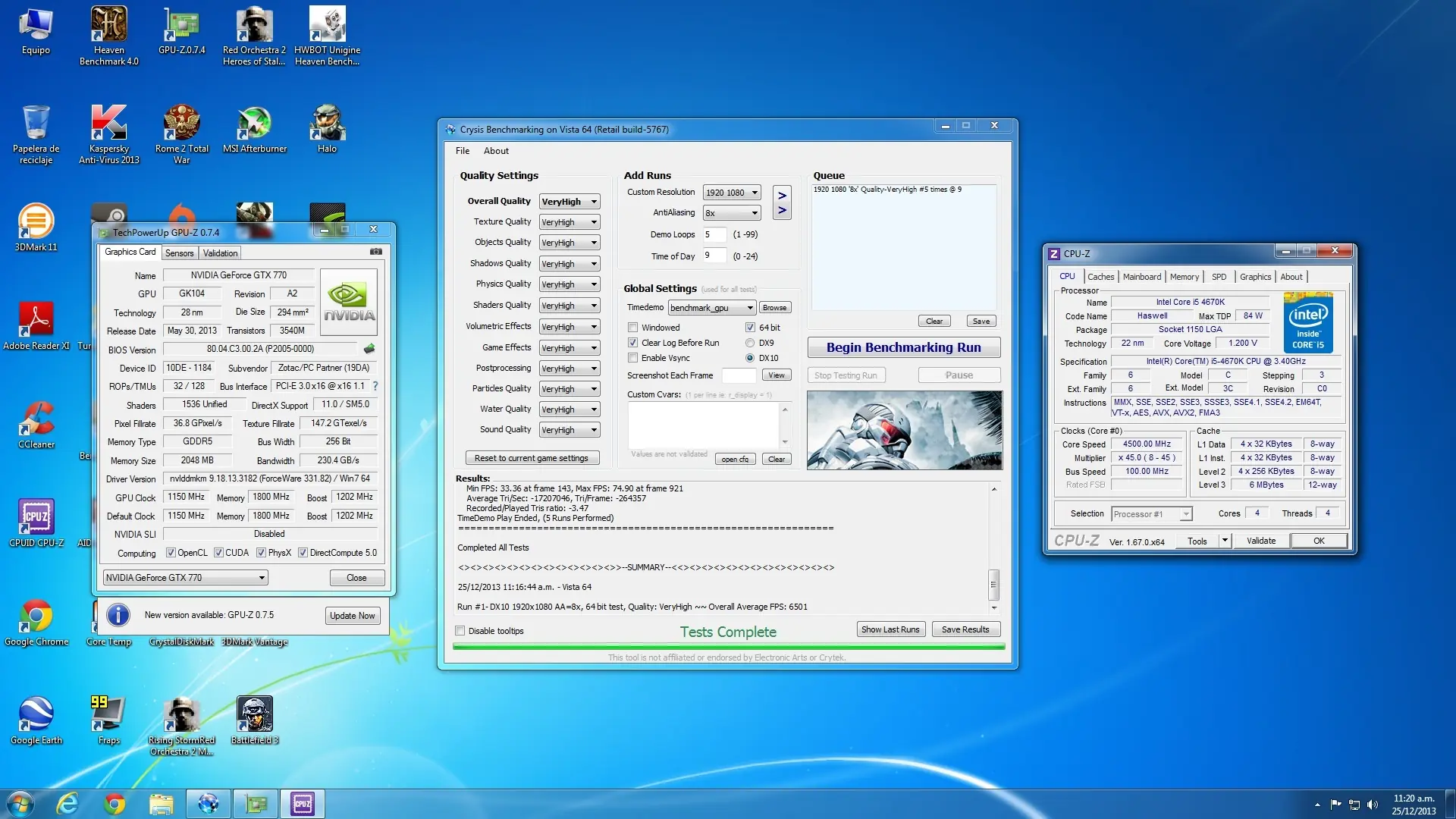
Task: Click Reset to current game settings
Action: (x=532, y=458)
